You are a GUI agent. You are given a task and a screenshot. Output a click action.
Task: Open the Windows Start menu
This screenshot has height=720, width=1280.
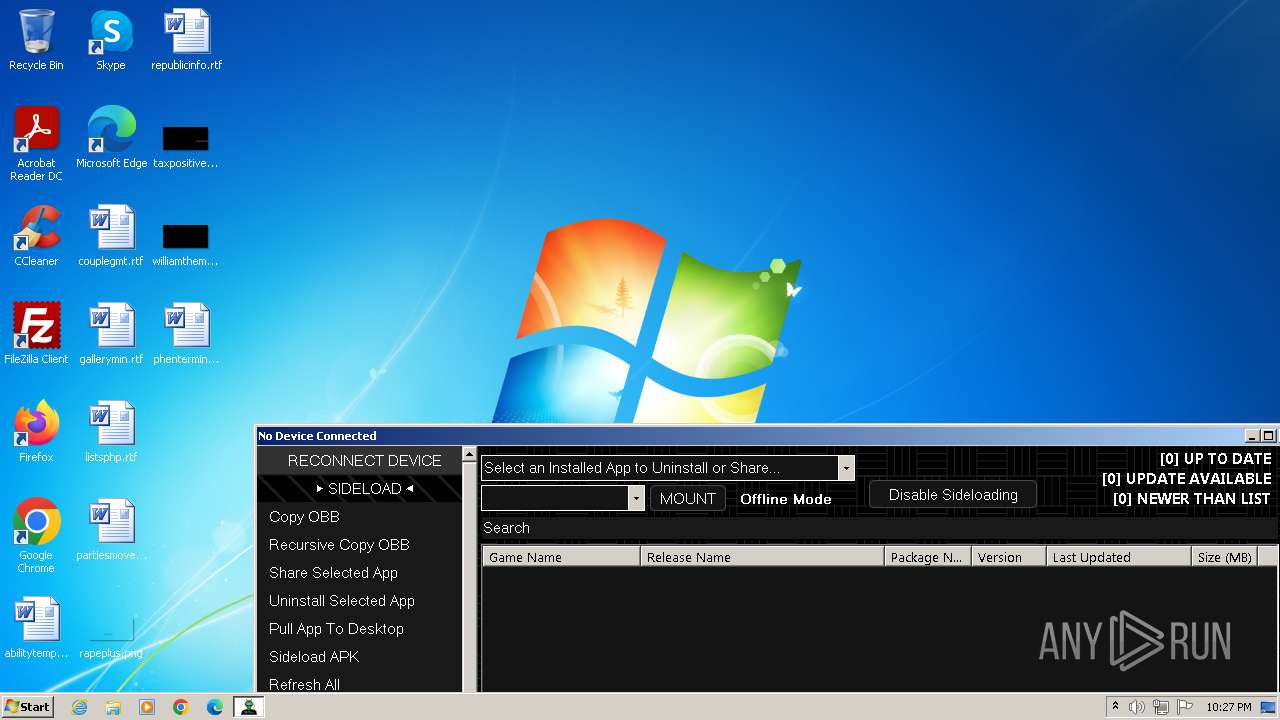(x=28, y=707)
